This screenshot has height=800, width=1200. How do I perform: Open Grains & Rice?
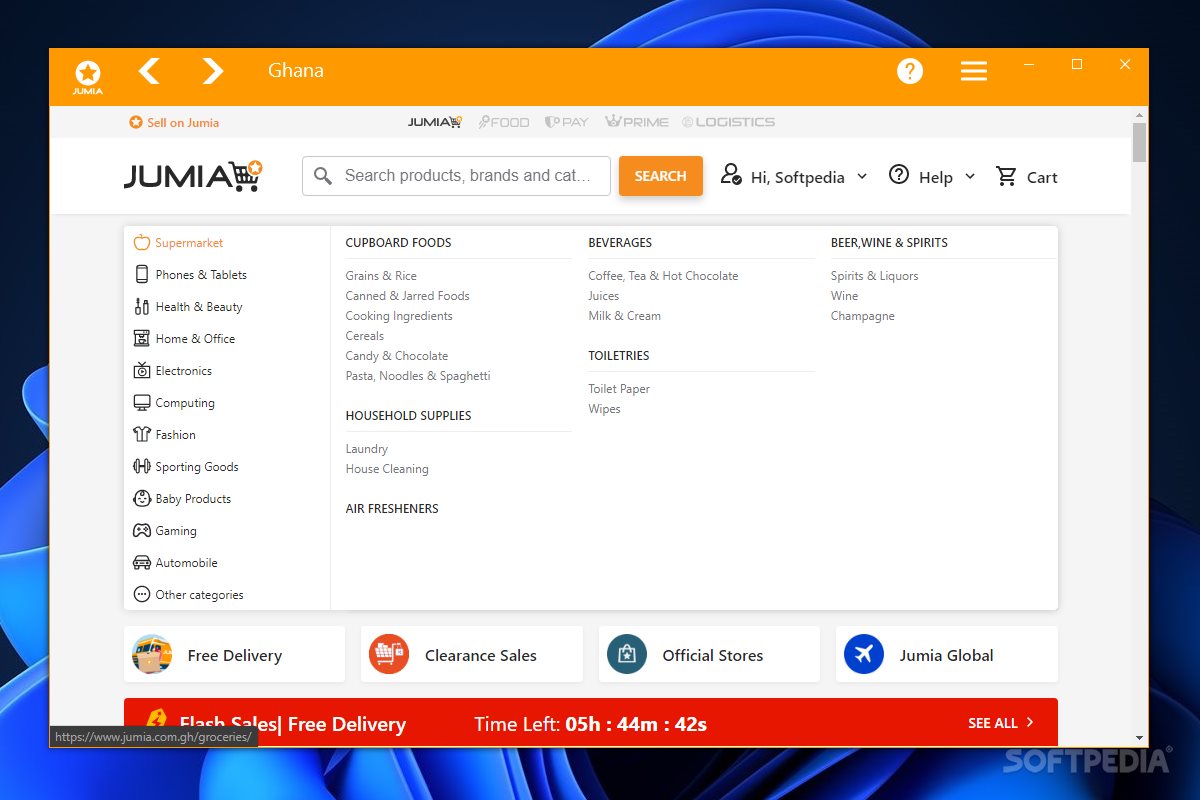pos(381,276)
